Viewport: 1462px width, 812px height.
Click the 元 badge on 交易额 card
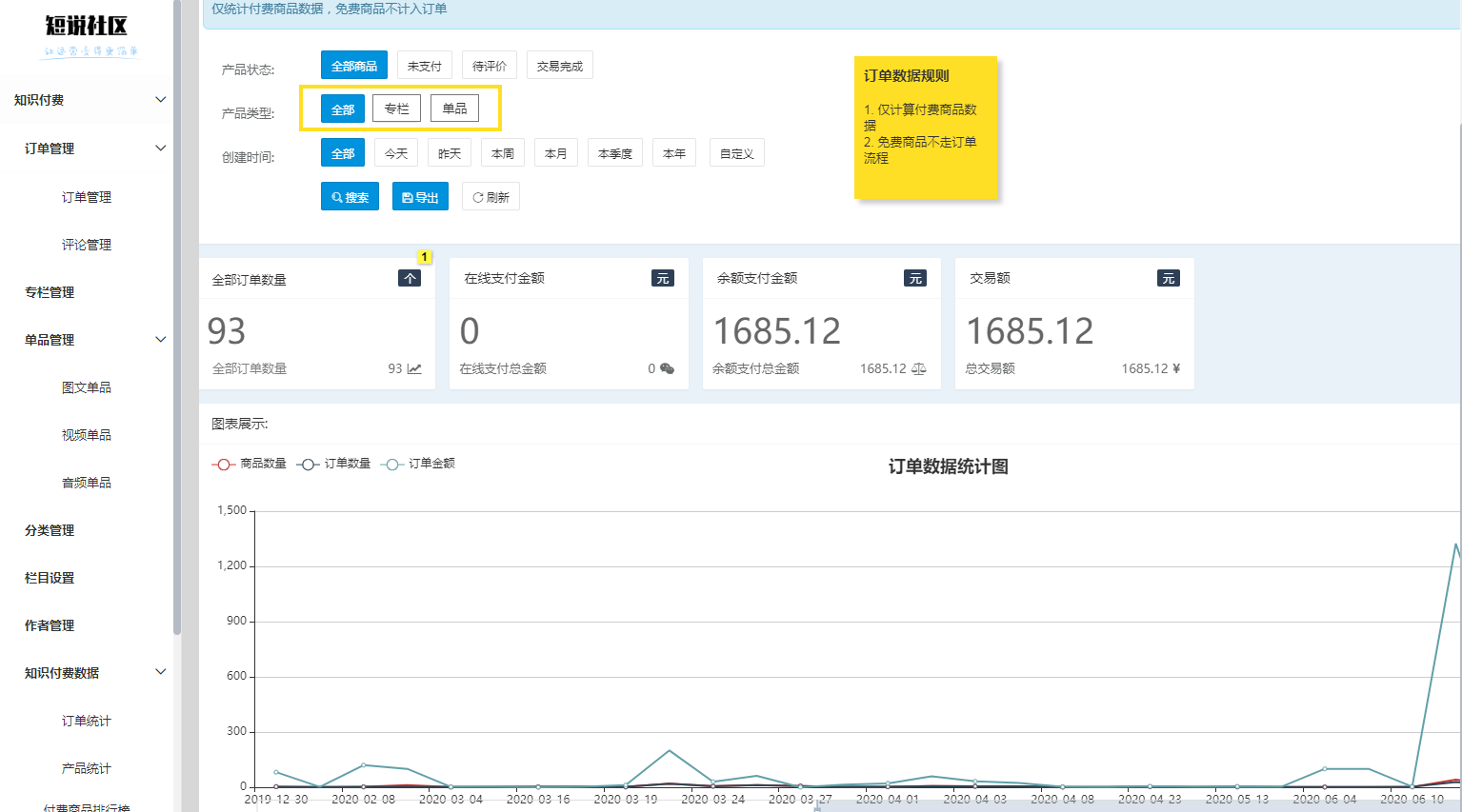point(1169,278)
